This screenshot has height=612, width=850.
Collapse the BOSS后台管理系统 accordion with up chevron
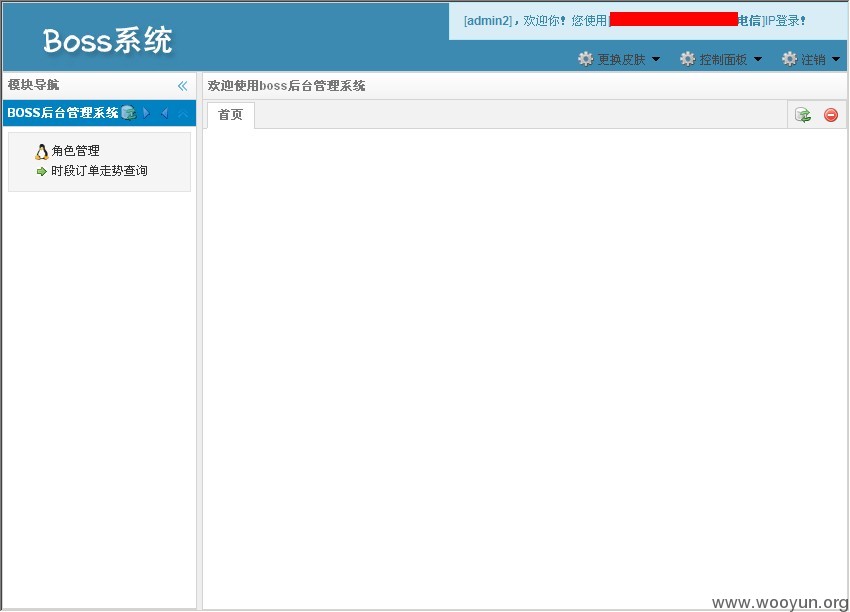(183, 113)
